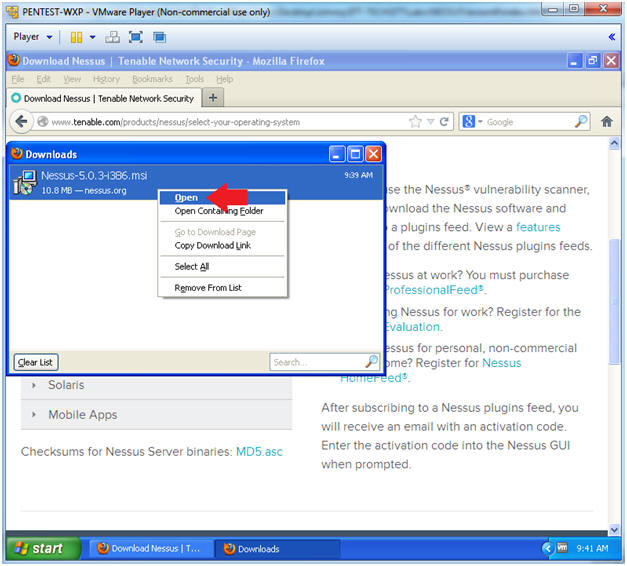Click the VMware Unity mode icon

[160, 37]
